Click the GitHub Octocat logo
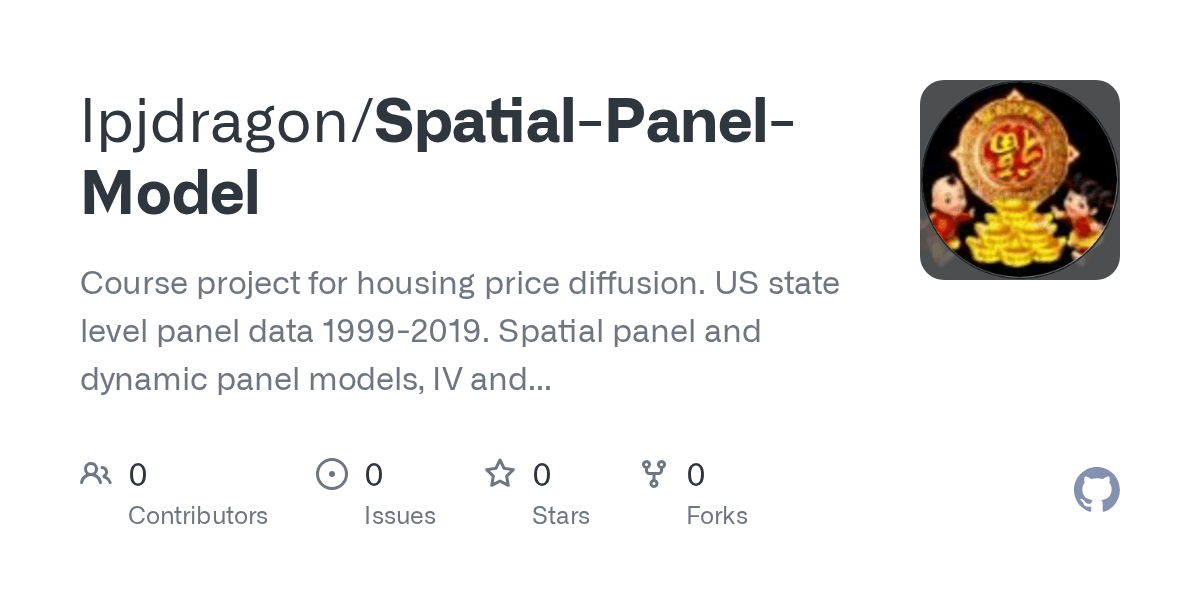The width and height of the screenshot is (1200, 600). pyautogui.click(x=1096, y=490)
